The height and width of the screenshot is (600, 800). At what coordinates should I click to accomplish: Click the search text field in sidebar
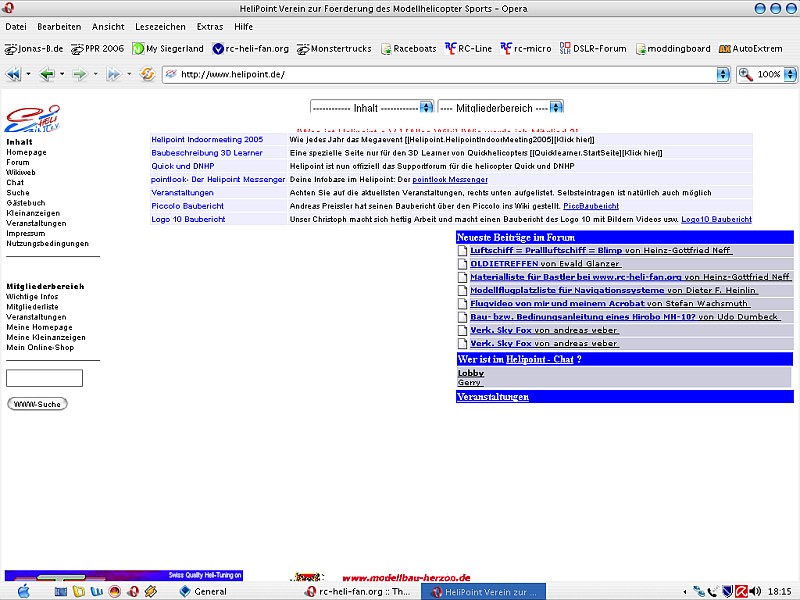(x=44, y=378)
